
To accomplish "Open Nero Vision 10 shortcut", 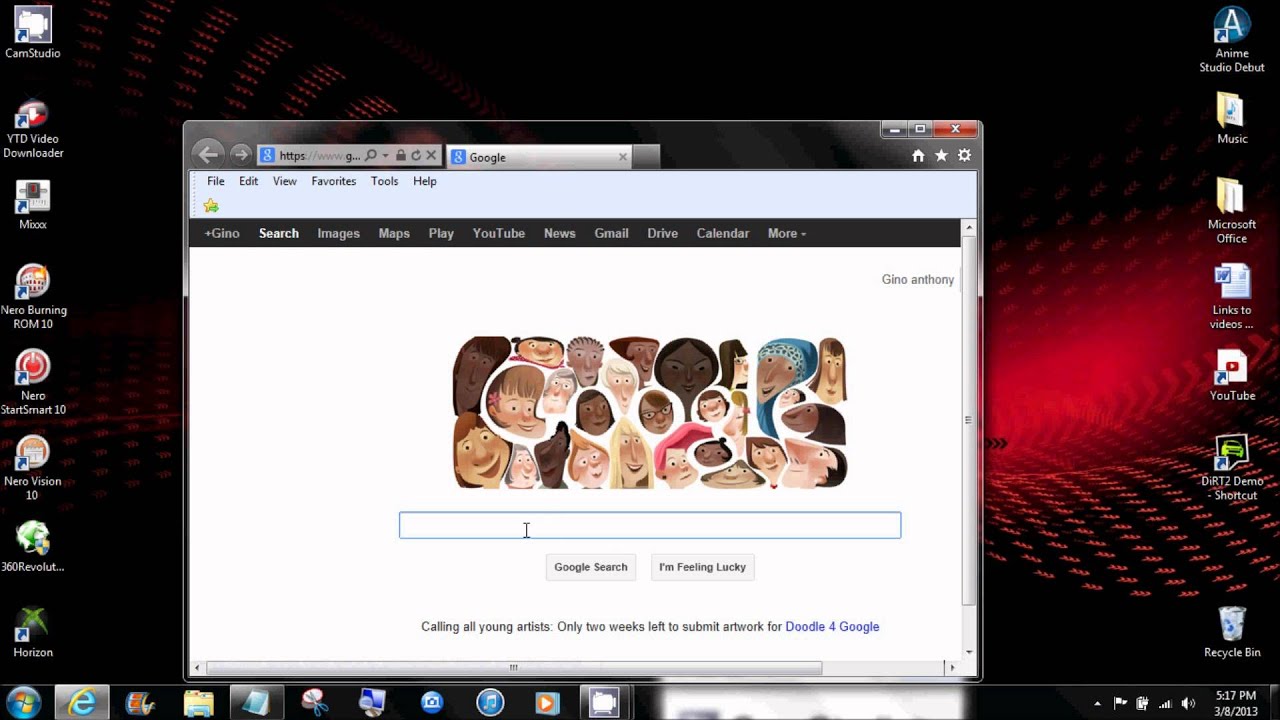I will tap(33, 467).
